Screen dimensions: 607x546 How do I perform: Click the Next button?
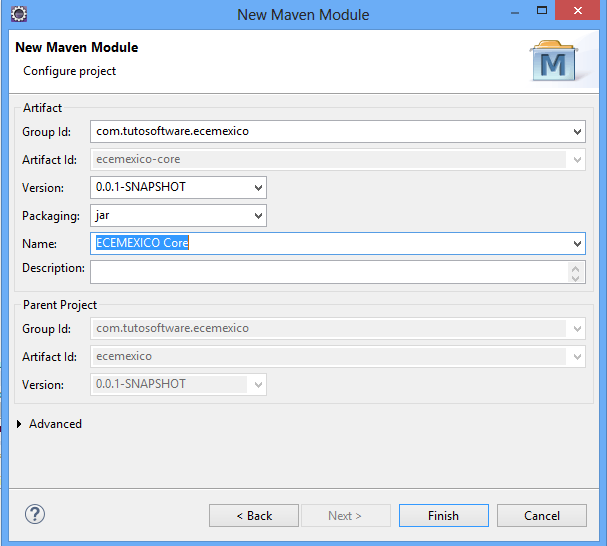click(346, 515)
